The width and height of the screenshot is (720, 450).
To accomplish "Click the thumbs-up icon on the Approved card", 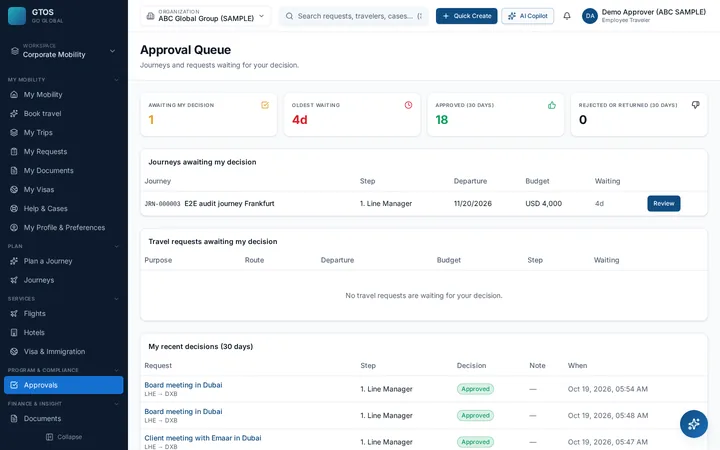I will click(552, 105).
